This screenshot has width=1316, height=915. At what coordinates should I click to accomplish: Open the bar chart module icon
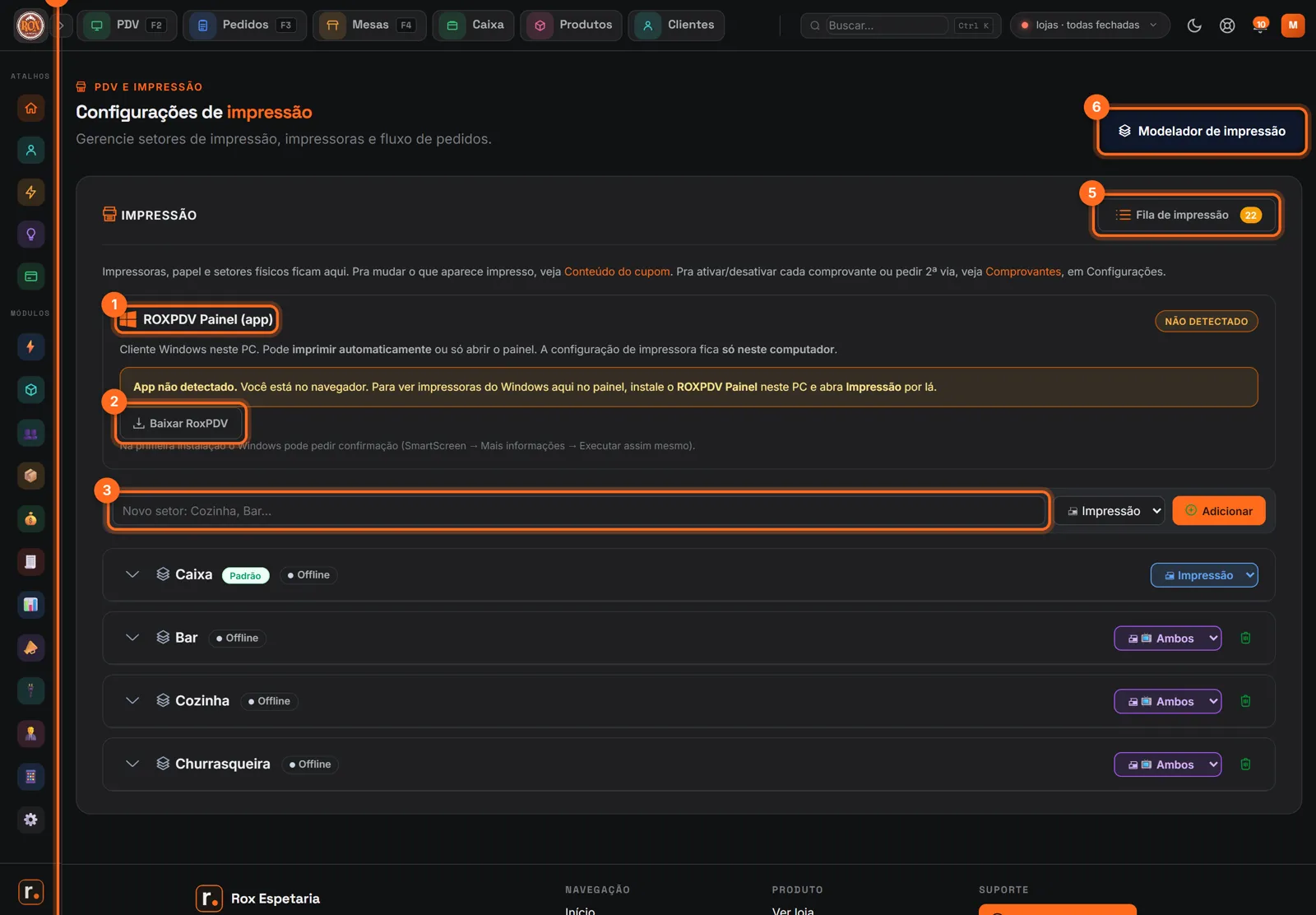click(30, 605)
